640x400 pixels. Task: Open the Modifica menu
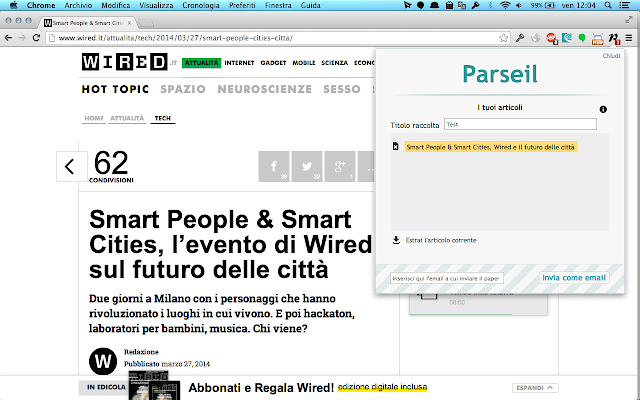click(116, 5)
